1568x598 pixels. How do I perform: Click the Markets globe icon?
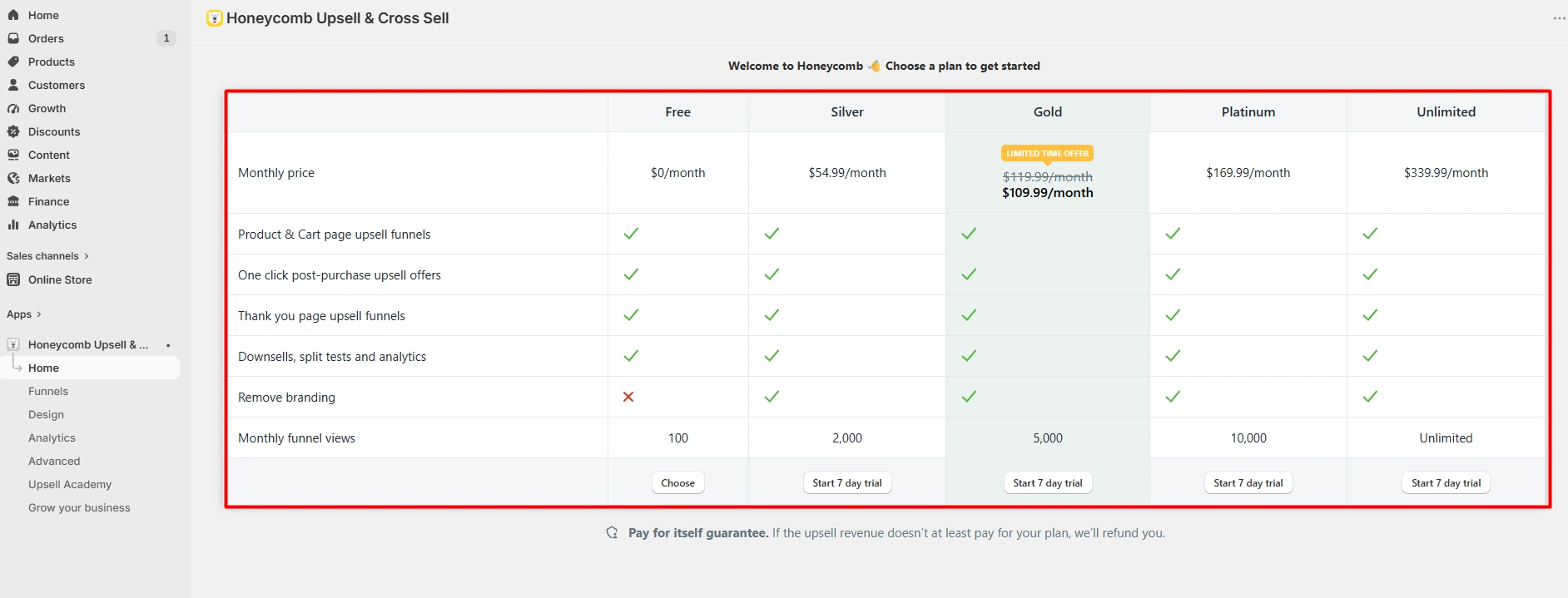13,178
